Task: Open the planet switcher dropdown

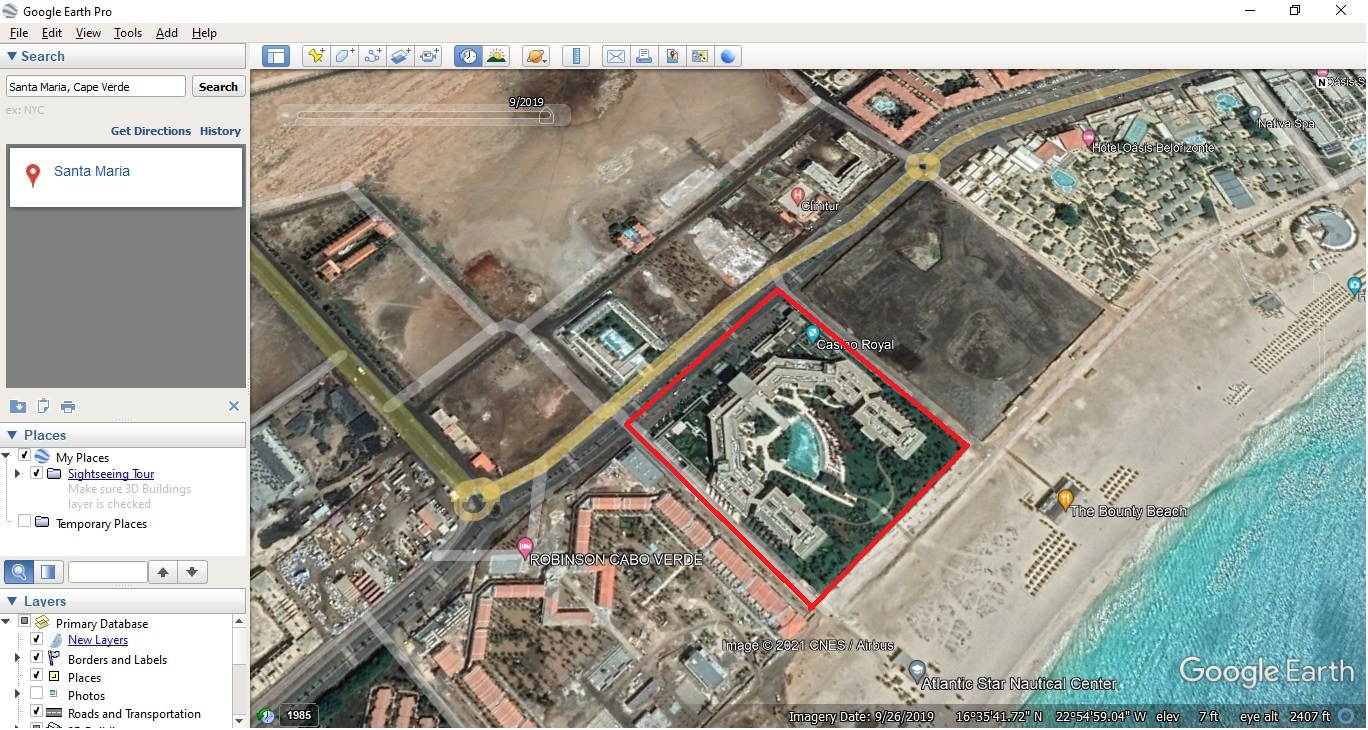Action: click(x=536, y=56)
